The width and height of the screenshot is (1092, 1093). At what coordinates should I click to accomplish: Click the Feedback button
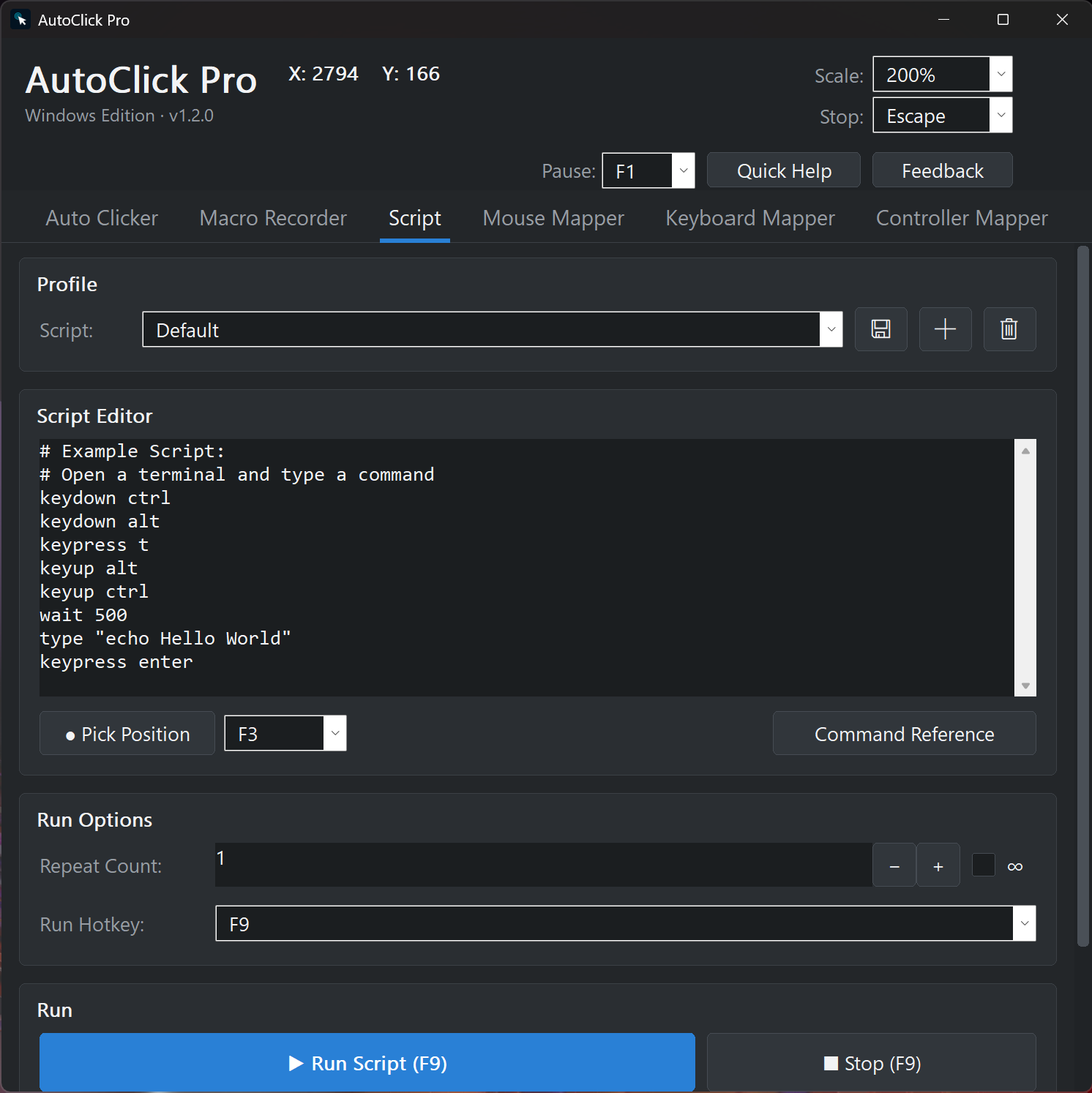[943, 170]
